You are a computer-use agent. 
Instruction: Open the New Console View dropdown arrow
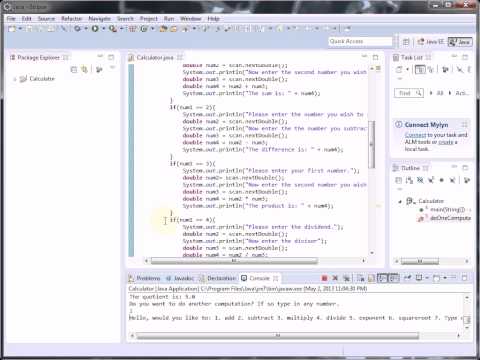click(x=445, y=278)
